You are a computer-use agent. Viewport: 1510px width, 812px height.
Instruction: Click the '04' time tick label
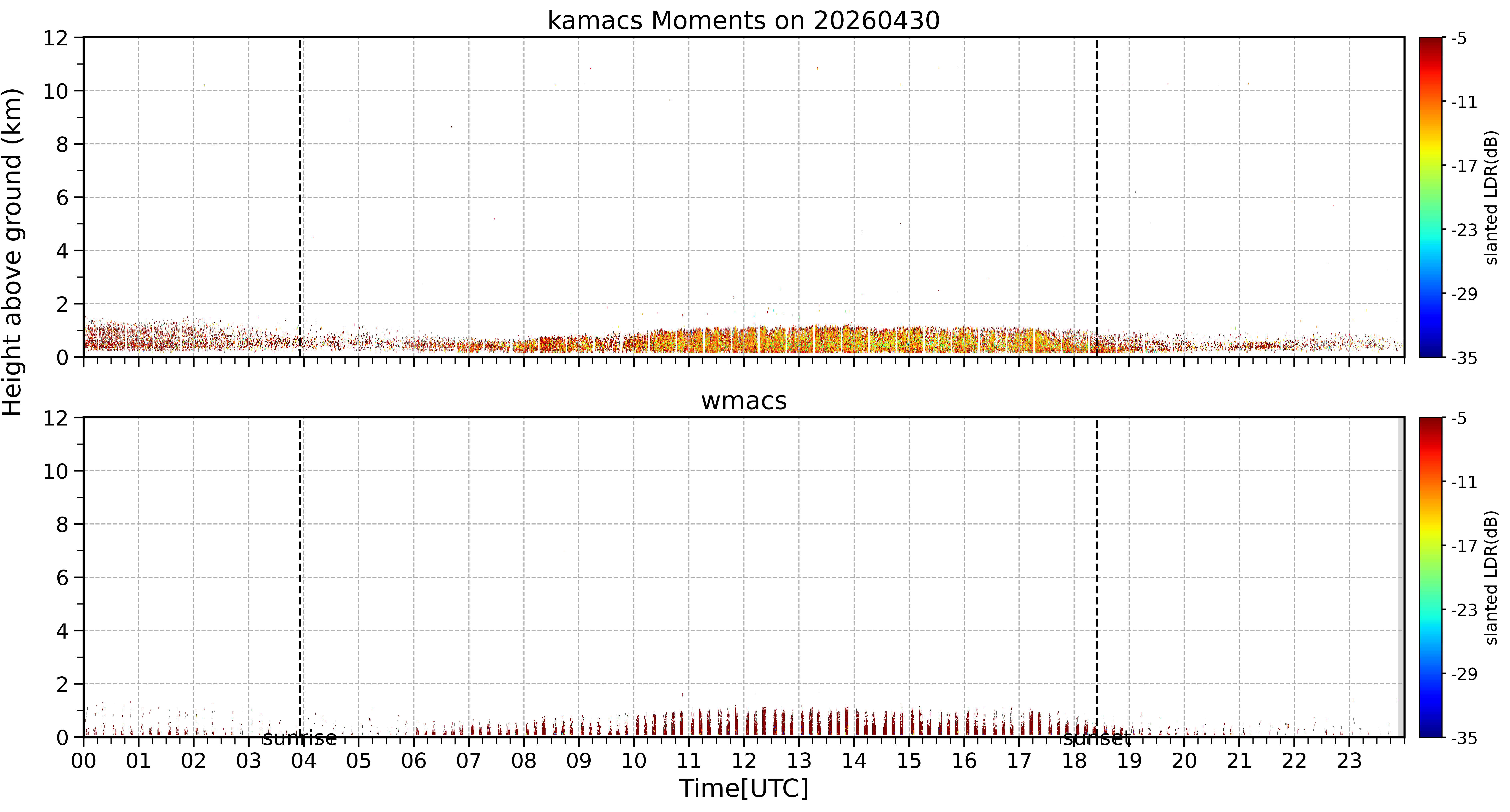point(304,761)
